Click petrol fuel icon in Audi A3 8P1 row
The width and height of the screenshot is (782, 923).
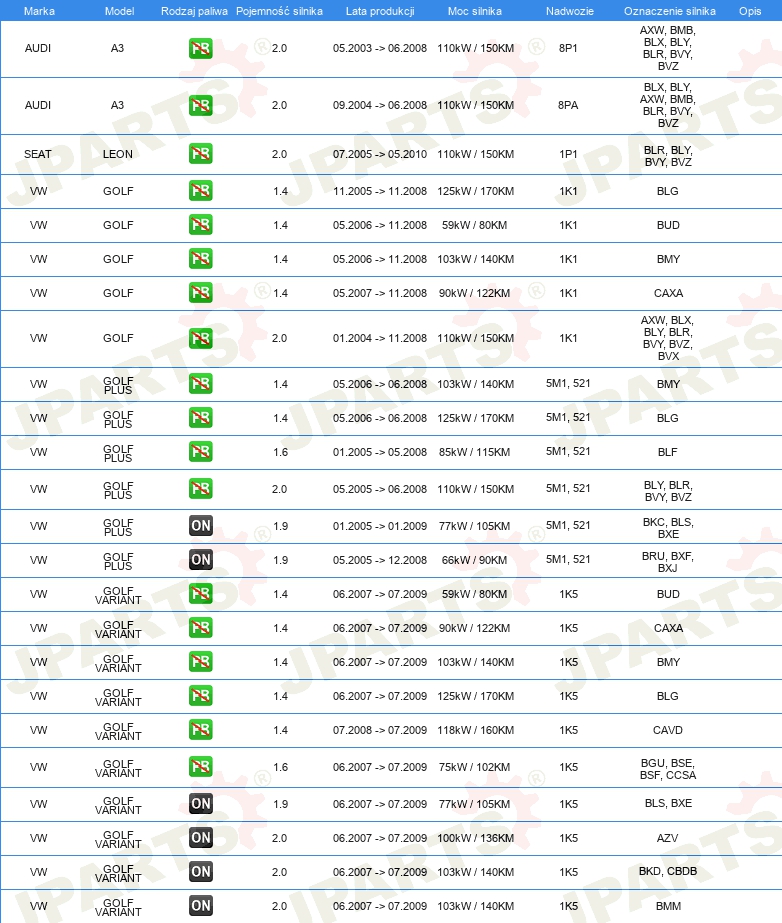point(201,48)
